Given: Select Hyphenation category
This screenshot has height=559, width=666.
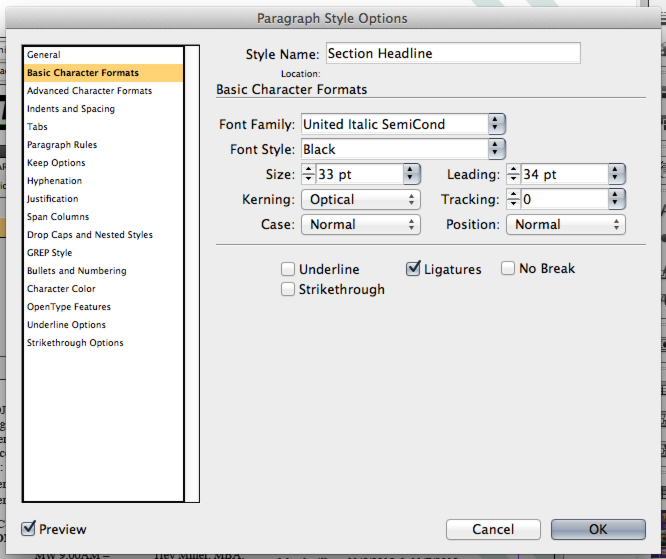Looking at the screenshot, I should tap(103, 181).
